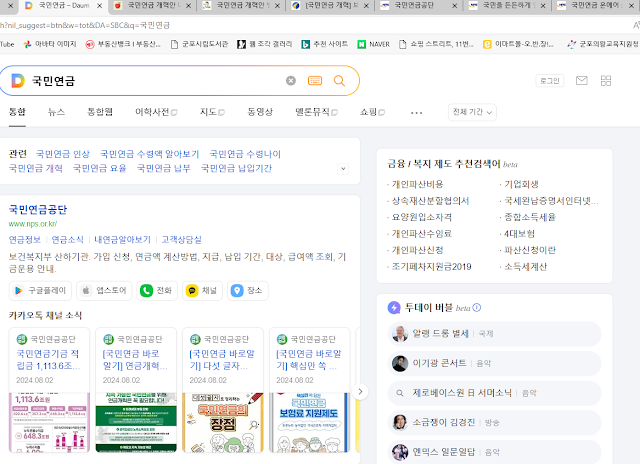Viewport: 640px width, 464px height.
Task: Expand the related searches chevron
Action: coord(343,169)
